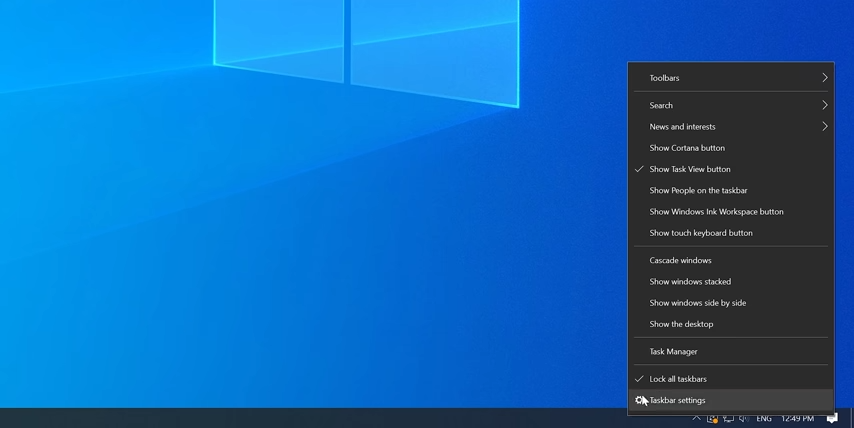This screenshot has height=428, width=854.
Task: Enable Show touch keyboard button
Action: click(731, 233)
